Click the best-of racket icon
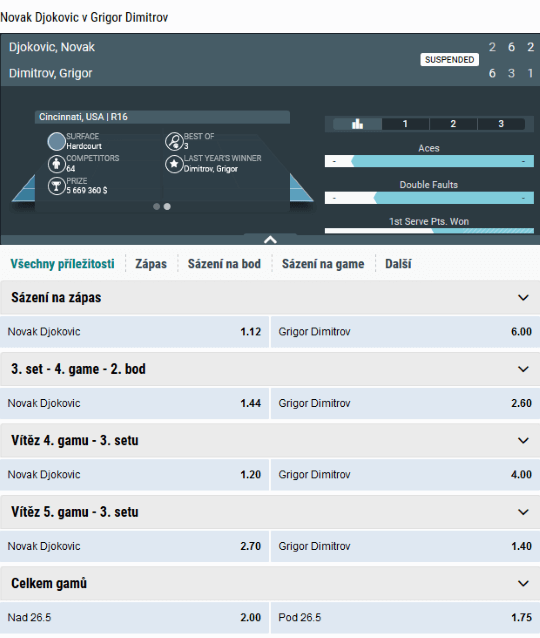540x638 pixels. tap(174, 142)
